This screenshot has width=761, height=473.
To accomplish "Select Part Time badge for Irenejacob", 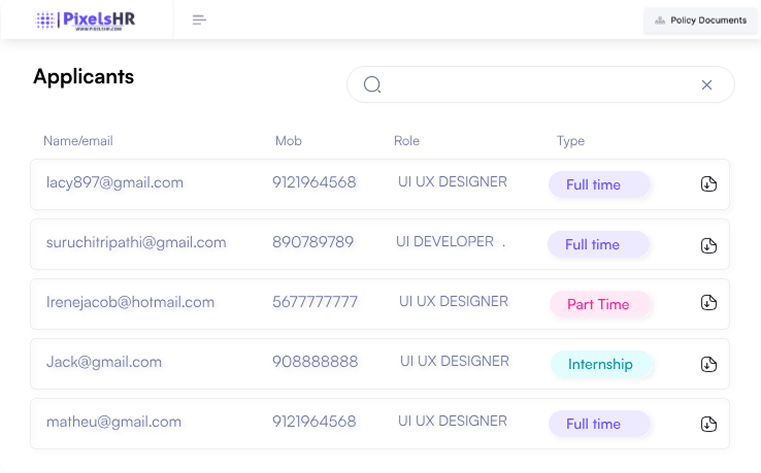I will click(x=599, y=304).
